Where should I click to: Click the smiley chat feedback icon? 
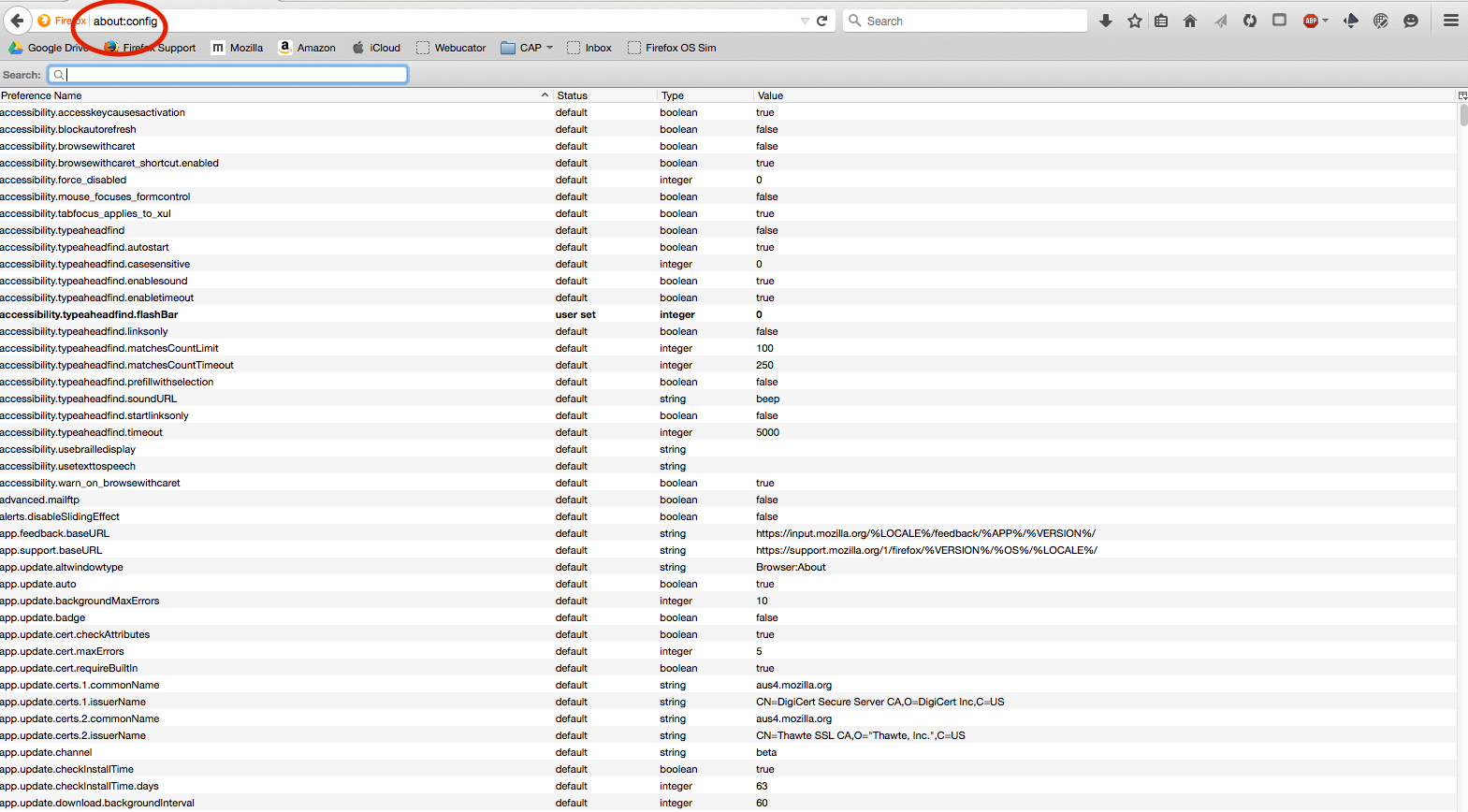[x=1411, y=21]
